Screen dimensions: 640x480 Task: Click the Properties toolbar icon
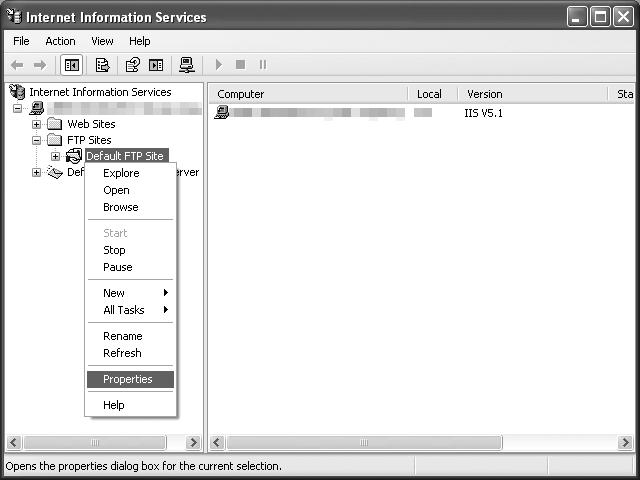(102, 65)
